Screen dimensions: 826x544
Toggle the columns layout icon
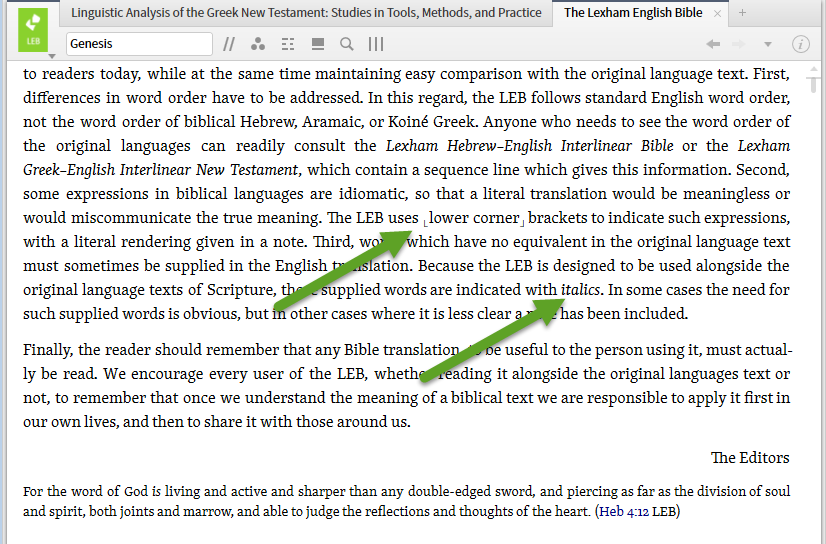(376, 44)
